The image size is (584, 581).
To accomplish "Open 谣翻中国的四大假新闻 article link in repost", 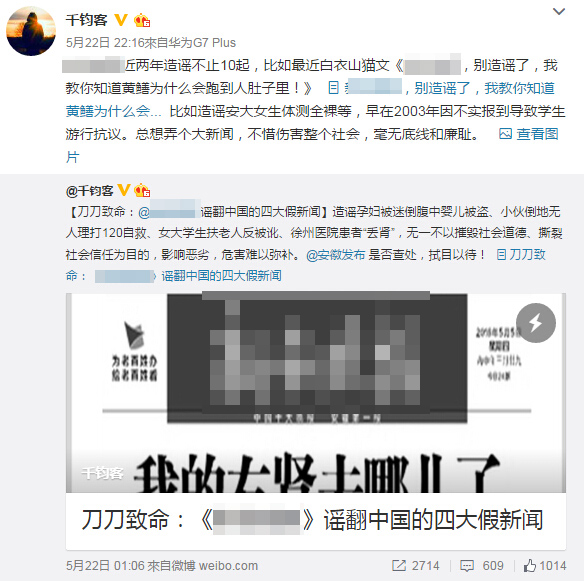I will tap(221, 276).
